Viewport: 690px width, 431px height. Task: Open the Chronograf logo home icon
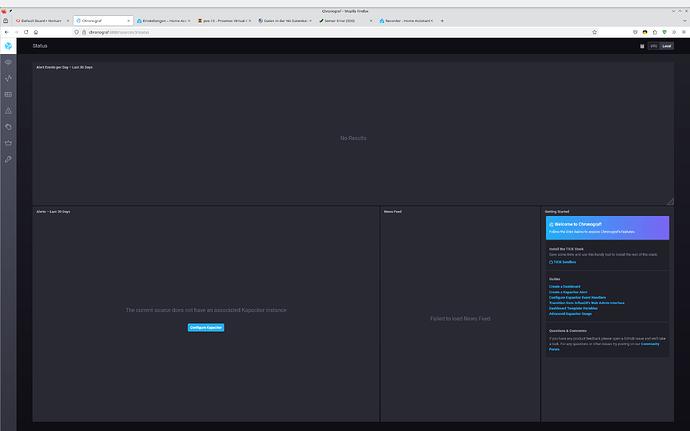(x=8, y=46)
